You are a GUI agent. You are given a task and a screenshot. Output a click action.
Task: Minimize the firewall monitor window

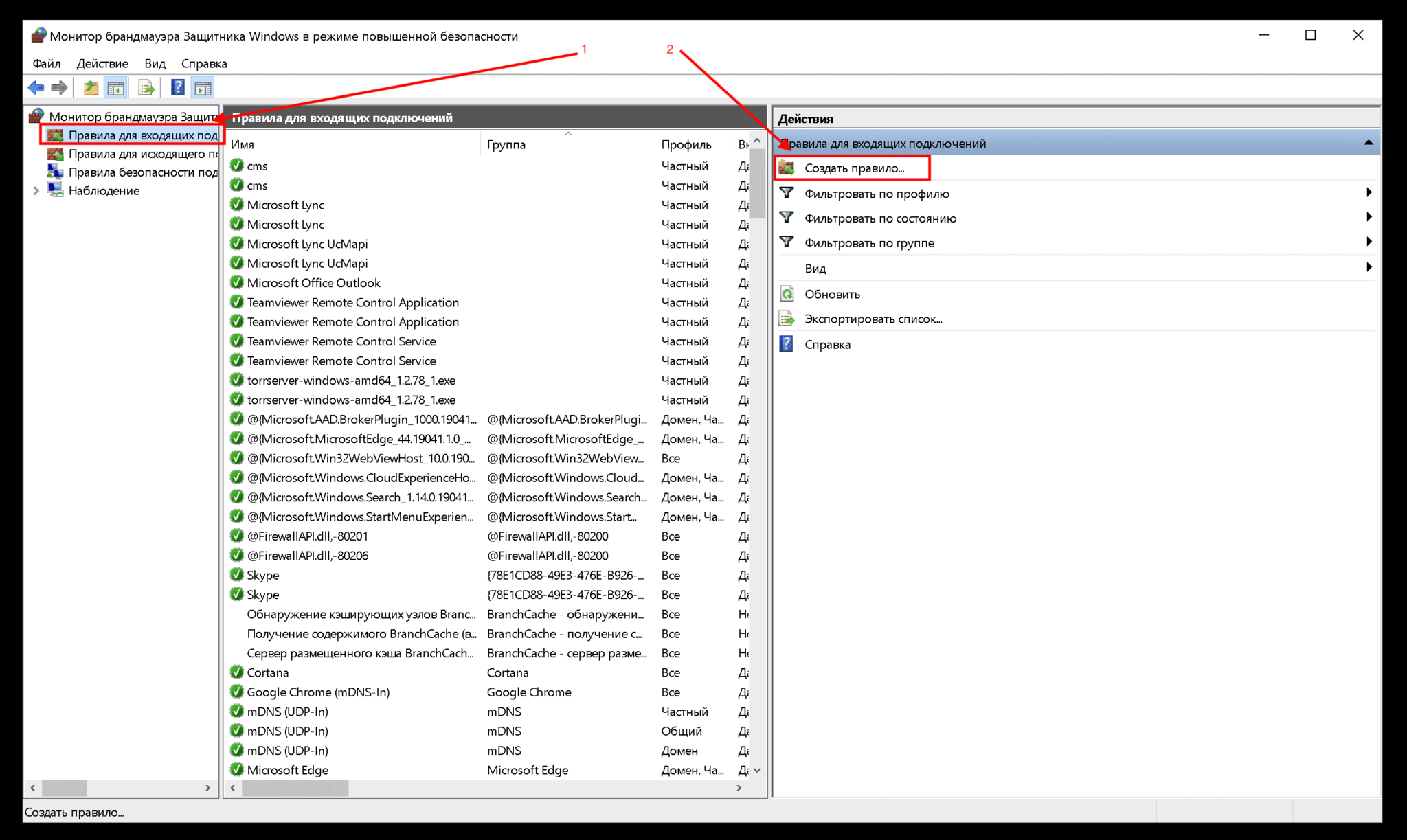click(x=1263, y=35)
